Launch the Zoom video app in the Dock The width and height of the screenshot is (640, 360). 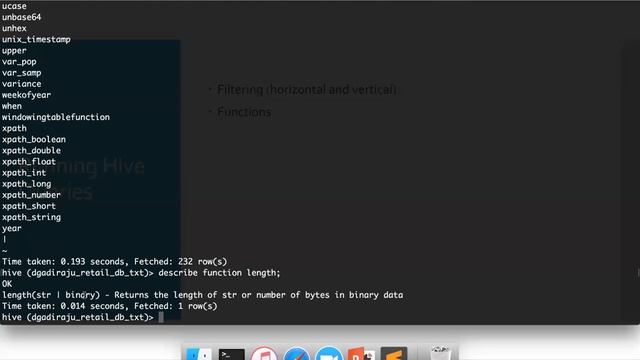pyautogui.click(x=329, y=354)
